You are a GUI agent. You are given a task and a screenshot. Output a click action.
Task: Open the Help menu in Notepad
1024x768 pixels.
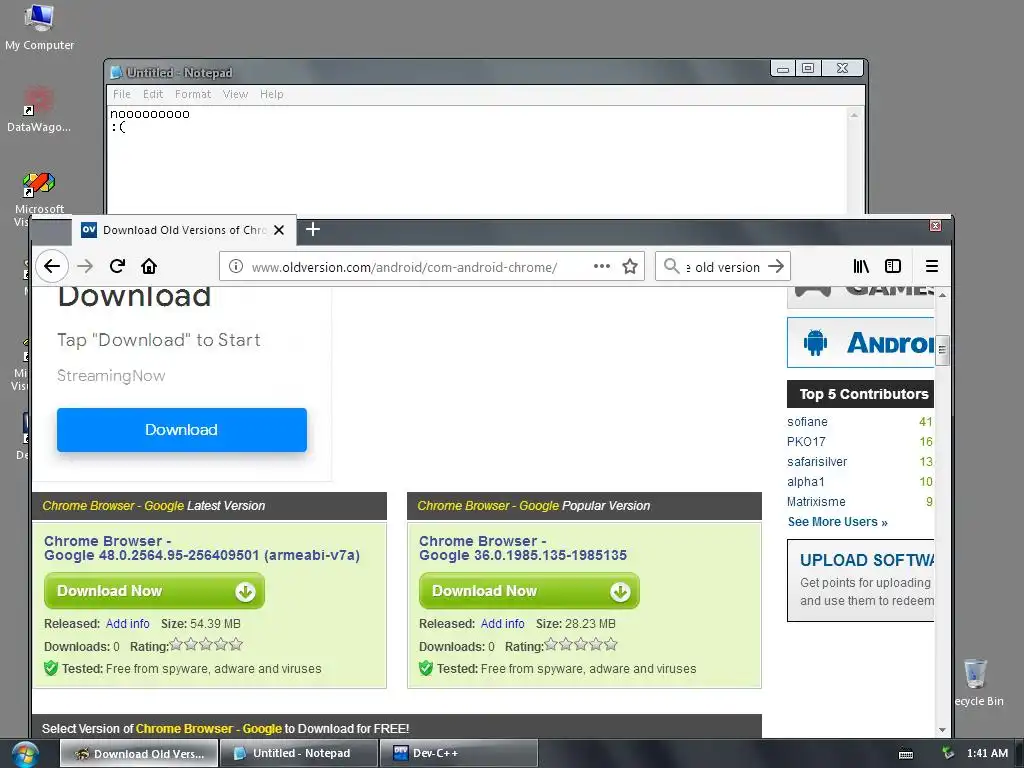(x=272, y=94)
